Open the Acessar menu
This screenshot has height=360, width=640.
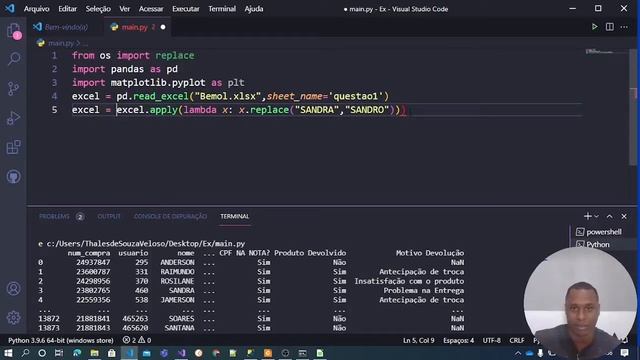[151, 9]
